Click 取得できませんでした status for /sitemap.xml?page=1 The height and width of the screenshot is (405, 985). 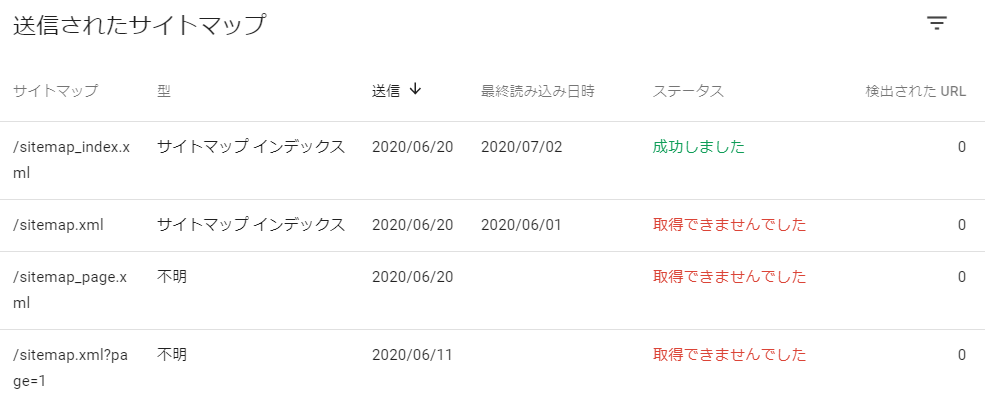pyautogui.click(x=729, y=355)
